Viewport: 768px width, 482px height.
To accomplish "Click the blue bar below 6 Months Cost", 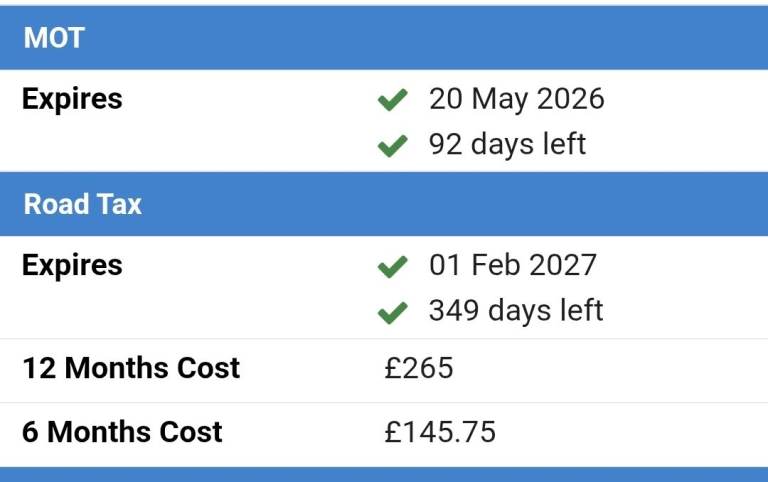I will [x=384, y=474].
